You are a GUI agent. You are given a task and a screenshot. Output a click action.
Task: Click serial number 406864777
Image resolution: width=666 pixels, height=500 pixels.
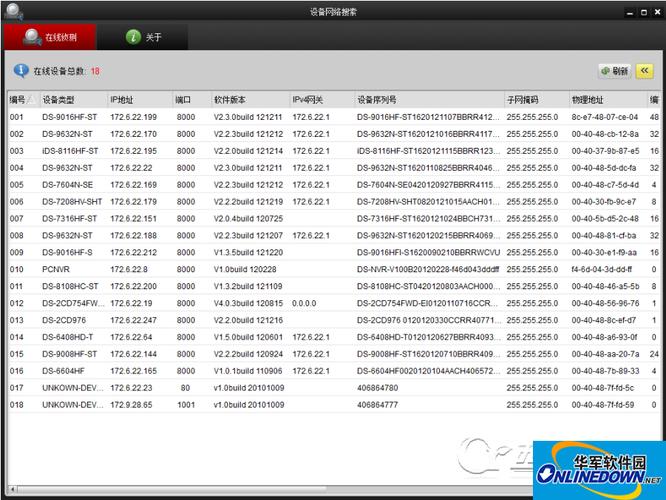pos(378,405)
